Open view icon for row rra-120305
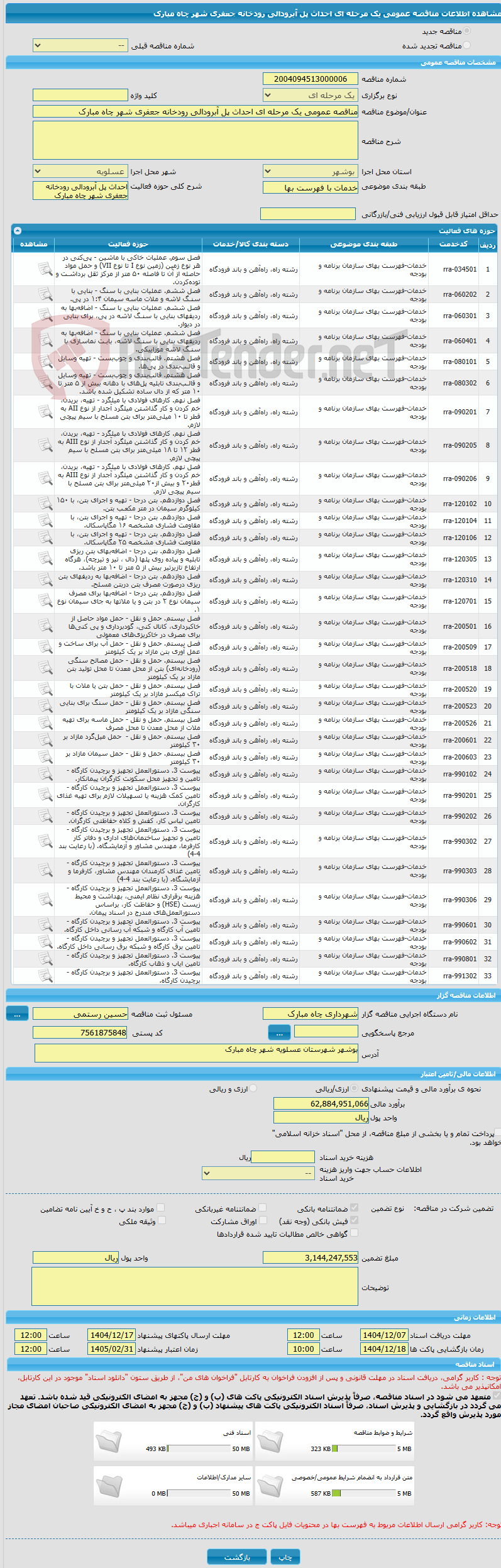This screenshot has height=1568, width=501. point(45,558)
